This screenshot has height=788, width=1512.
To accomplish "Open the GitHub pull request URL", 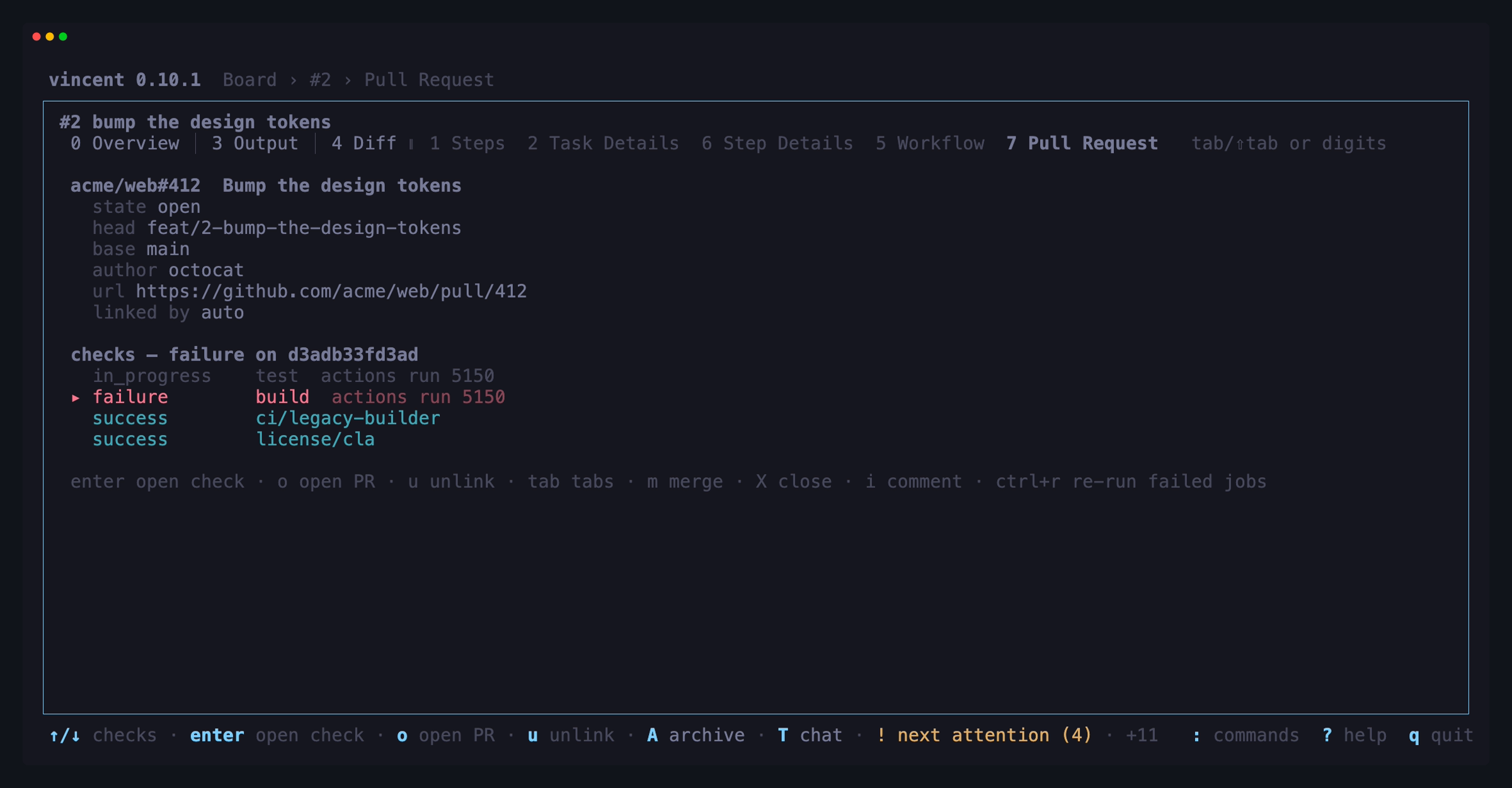I will click(x=331, y=291).
